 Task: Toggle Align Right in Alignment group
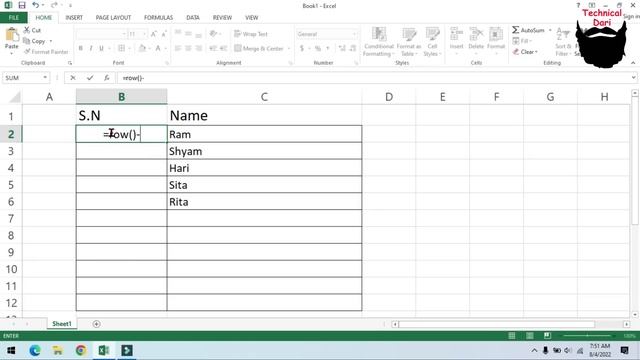(x=198, y=48)
